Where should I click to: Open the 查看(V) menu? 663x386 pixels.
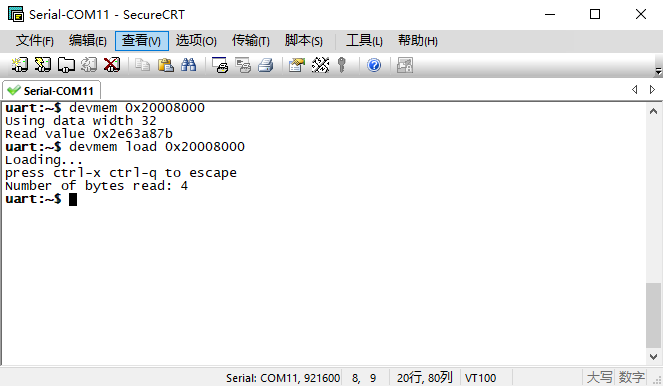click(142, 41)
